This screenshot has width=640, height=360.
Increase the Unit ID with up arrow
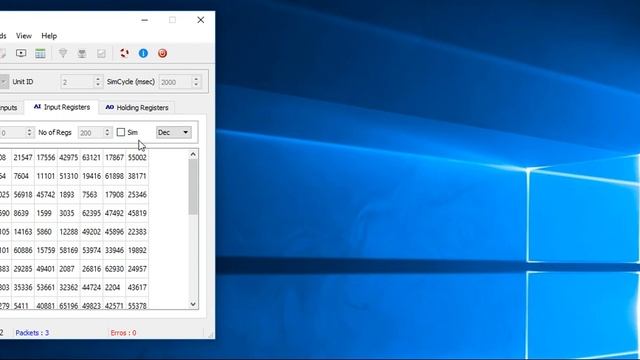[98, 79]
